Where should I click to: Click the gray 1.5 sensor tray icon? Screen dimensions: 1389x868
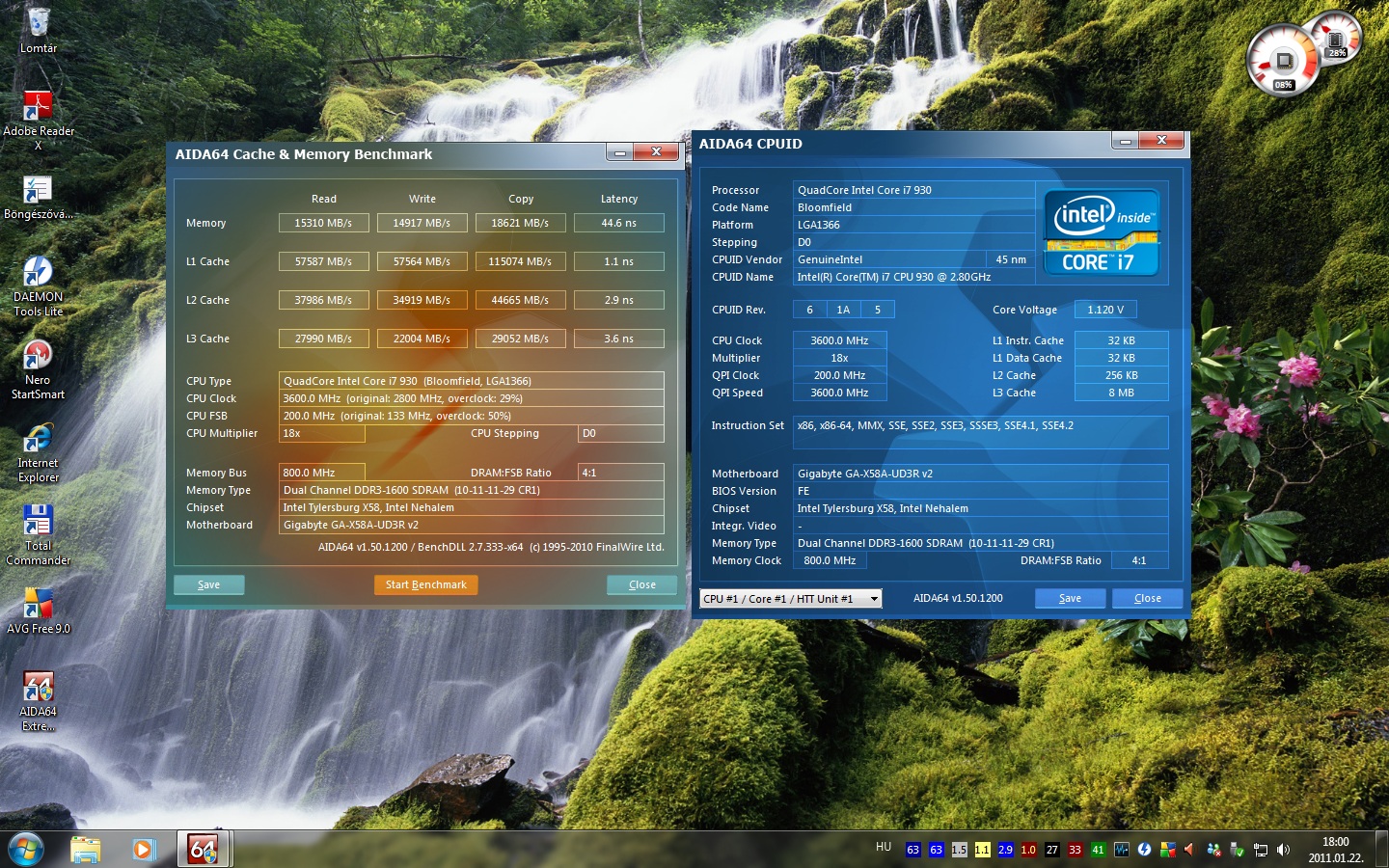[x=959, y=850]
